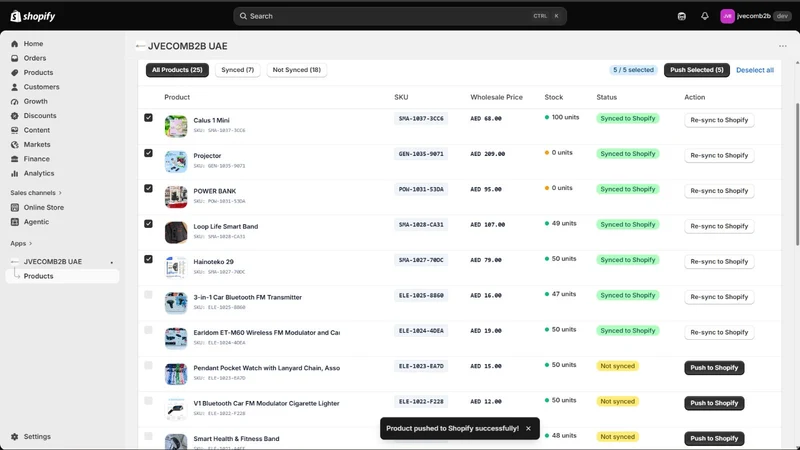Image resolution: width=800 pixels, height=450 pixels.
Task: Uncheck the Projector row checkbox
Action: point(148,153)
